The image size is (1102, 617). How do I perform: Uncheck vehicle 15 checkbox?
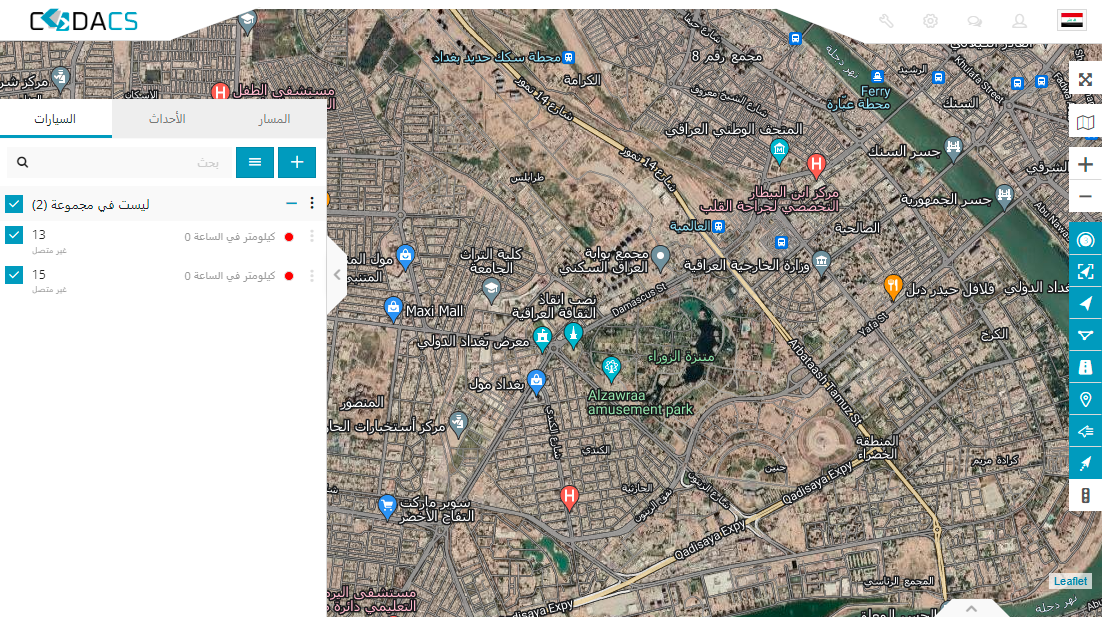coord(14,274)
